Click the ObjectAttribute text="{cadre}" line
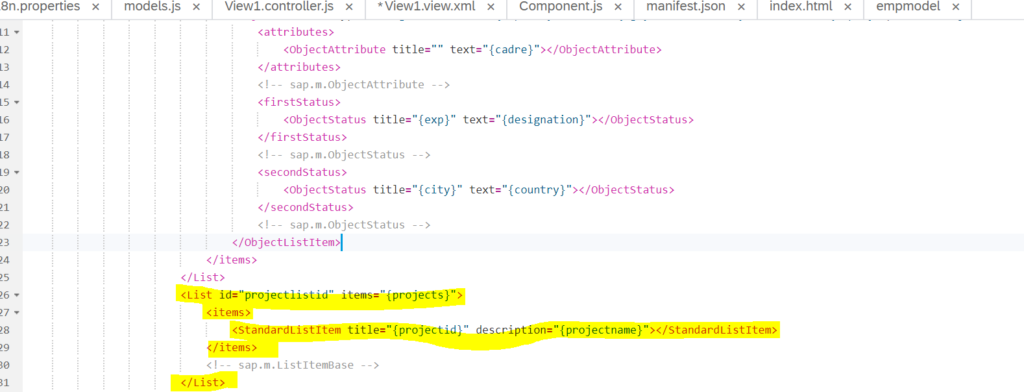The image size is (1024, 392). click(472, 50)
